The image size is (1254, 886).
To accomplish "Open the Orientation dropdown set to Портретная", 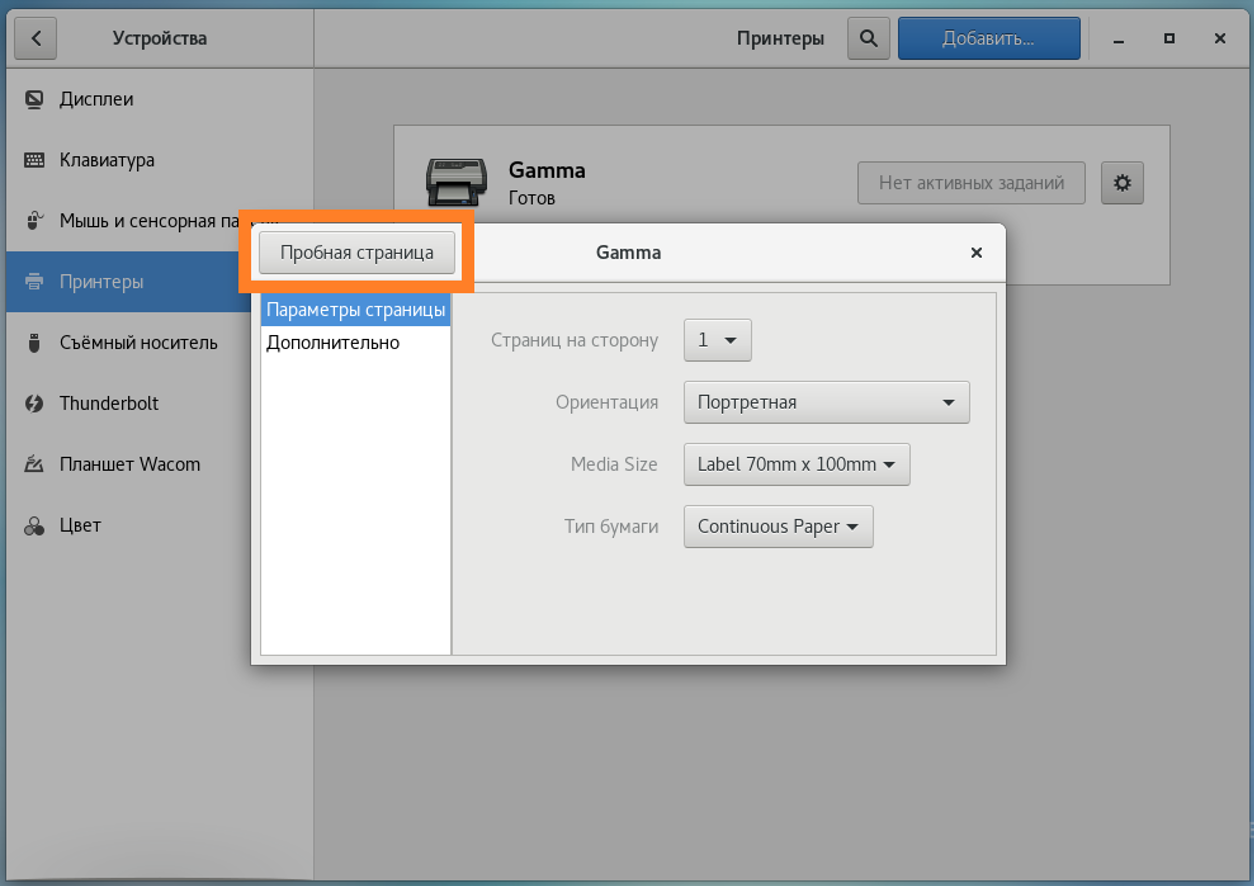I will [x=826, y=402].
